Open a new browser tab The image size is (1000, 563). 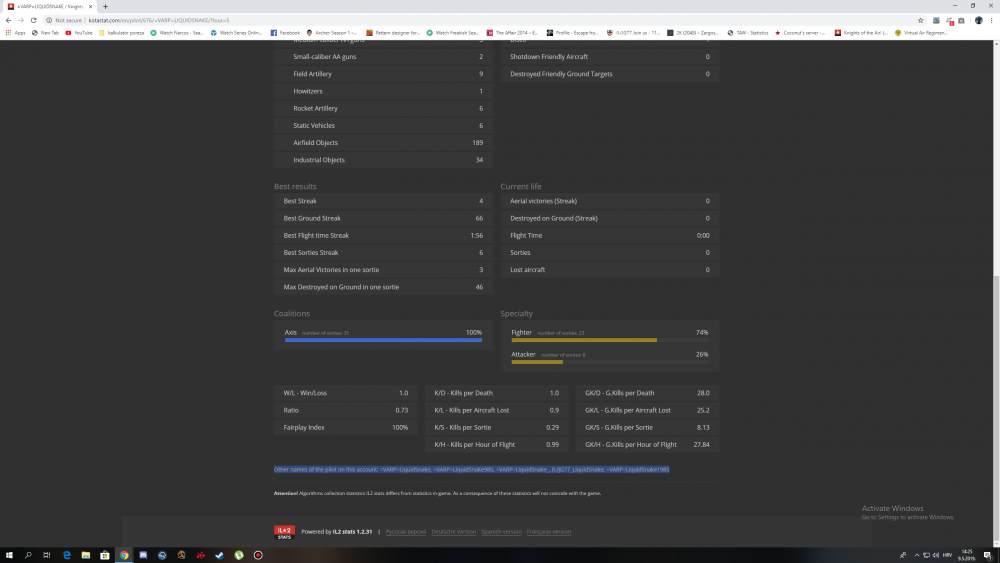coord(105,6)
